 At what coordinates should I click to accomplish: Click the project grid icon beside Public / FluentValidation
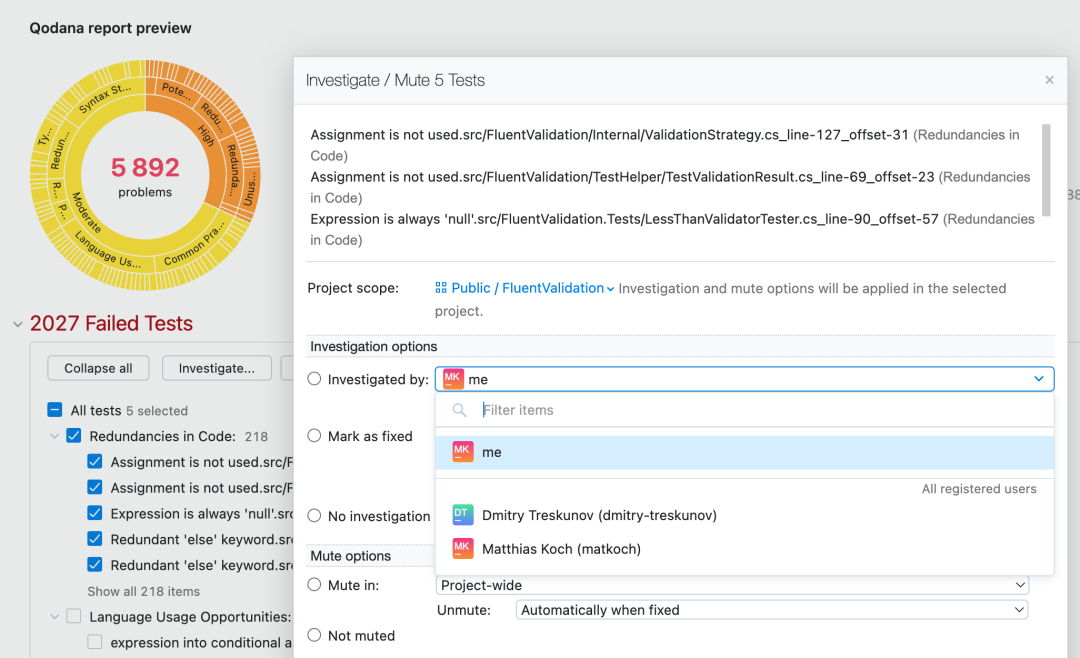441,288
